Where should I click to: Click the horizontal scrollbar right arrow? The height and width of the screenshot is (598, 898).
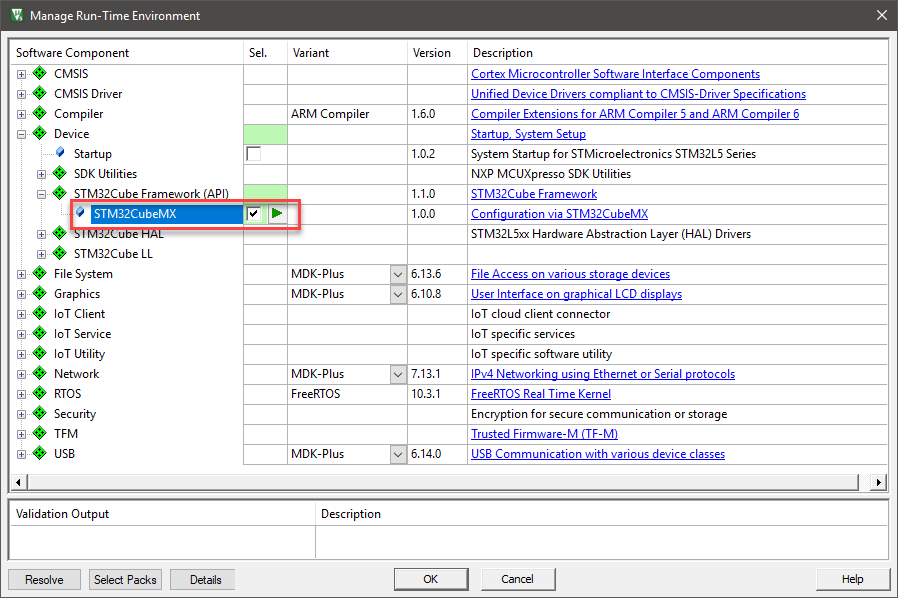click(879, 482)
